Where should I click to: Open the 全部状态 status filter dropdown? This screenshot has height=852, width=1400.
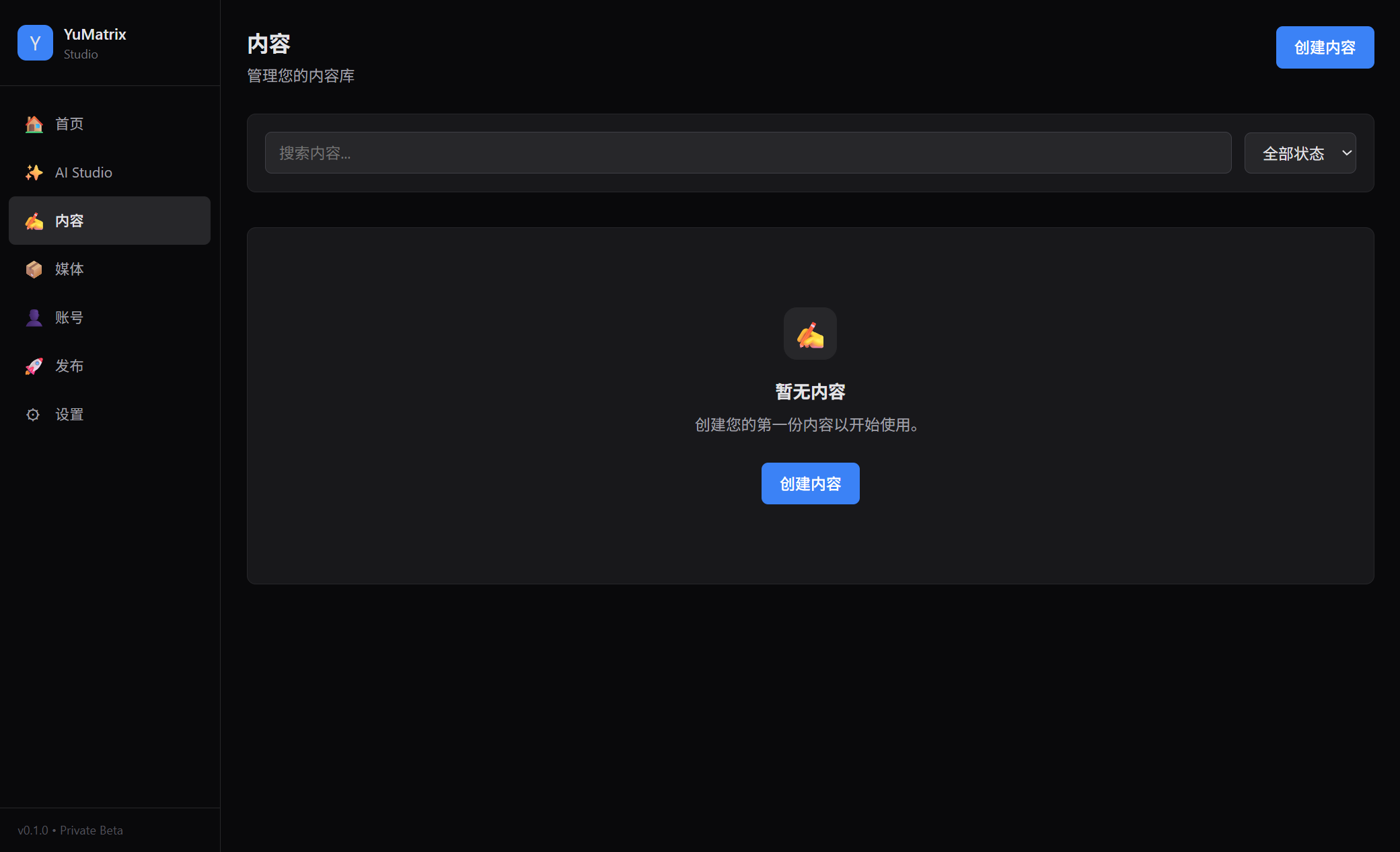pos(1300,153)
